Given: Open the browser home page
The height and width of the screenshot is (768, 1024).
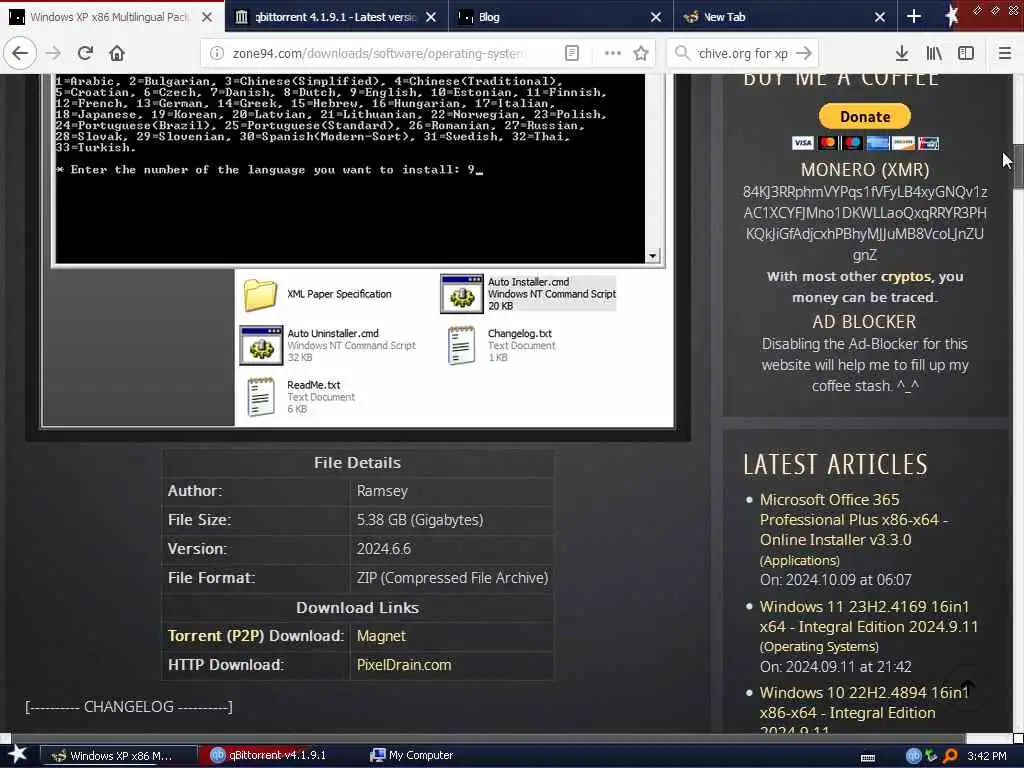Looking at the screenshot, I should [x=117, y=53].
